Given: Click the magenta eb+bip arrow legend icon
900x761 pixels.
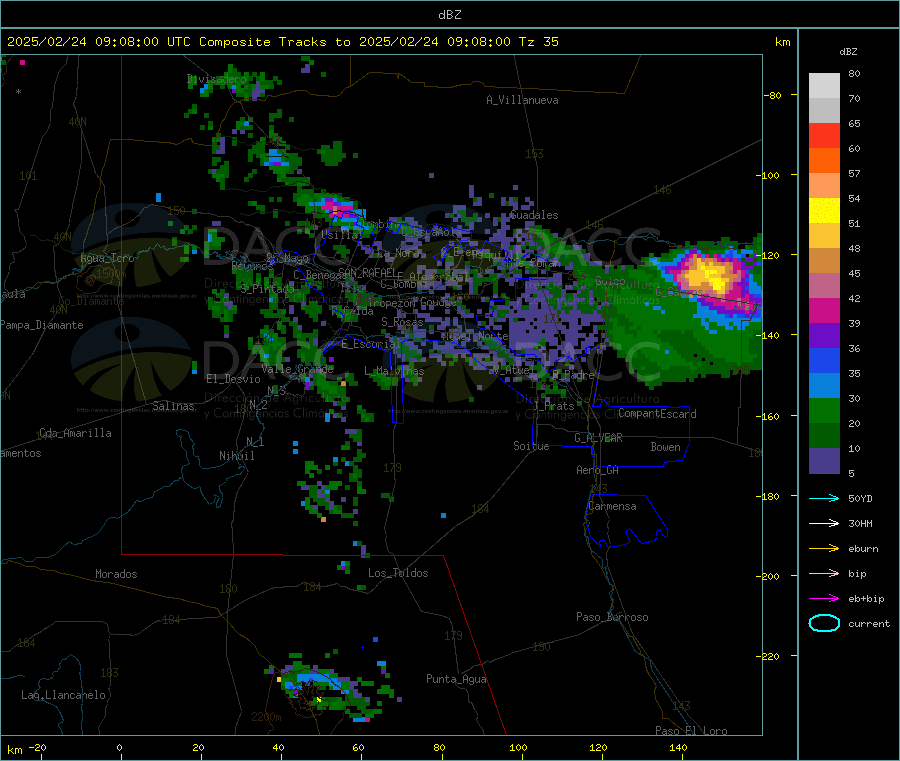Looking at the screenshot, I should 824,599.
